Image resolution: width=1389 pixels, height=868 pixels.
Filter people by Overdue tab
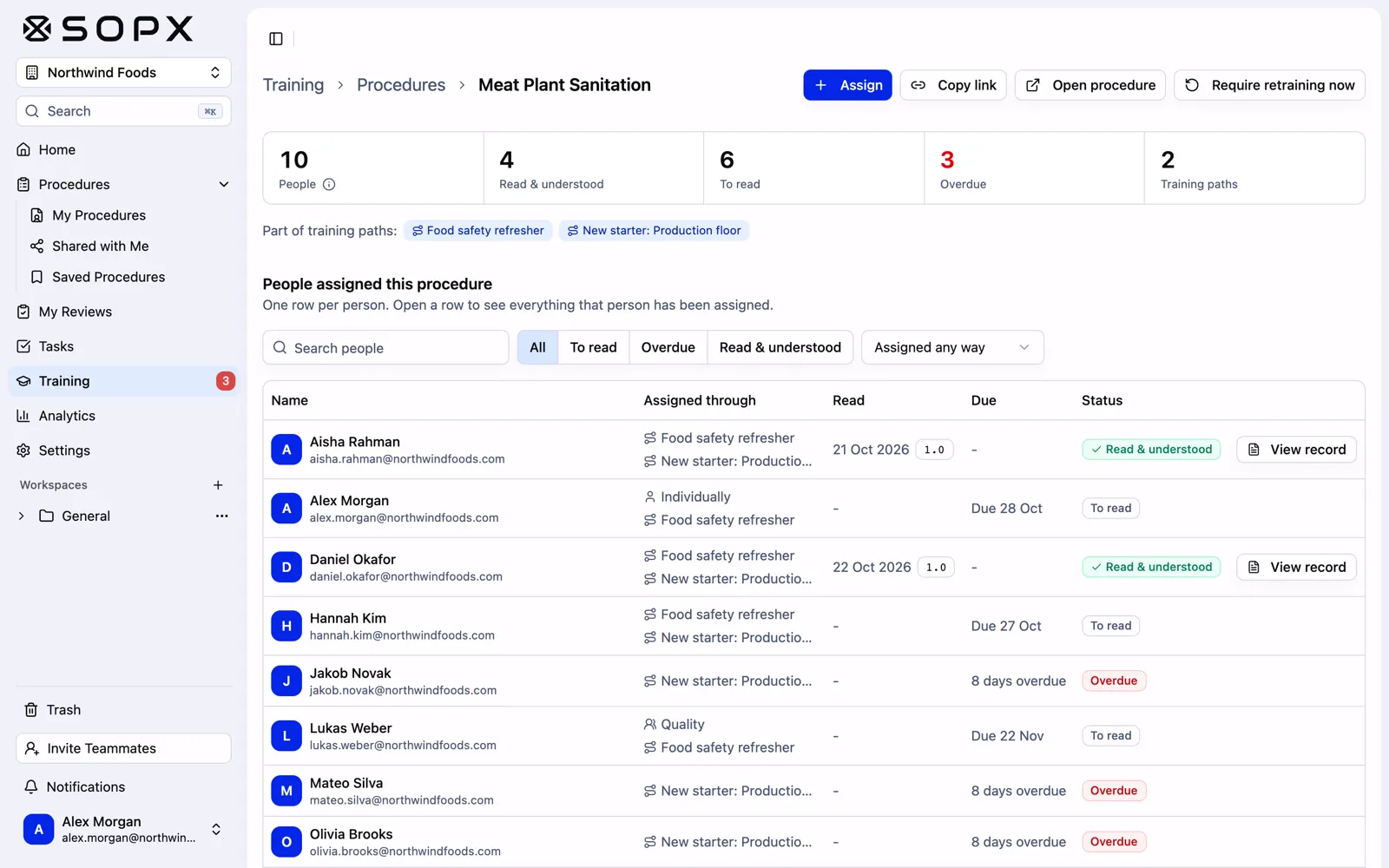coord(668,347)
